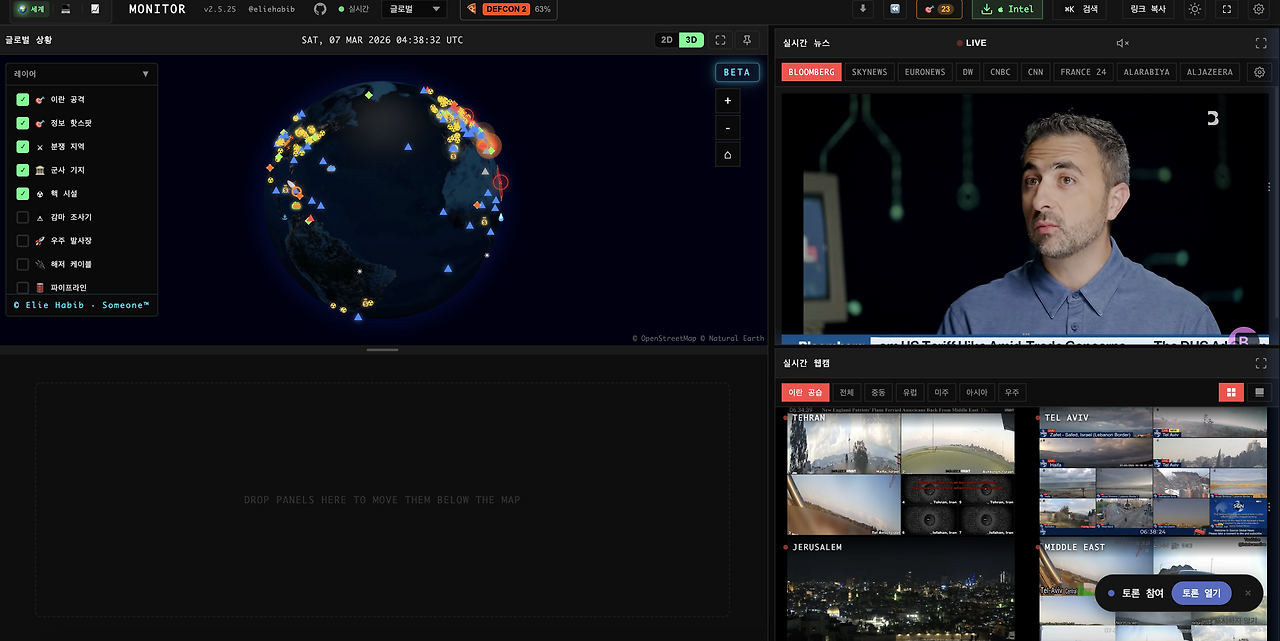Select the 유럽 webcam filter
1280x641 pixels.
pos(909,393)
